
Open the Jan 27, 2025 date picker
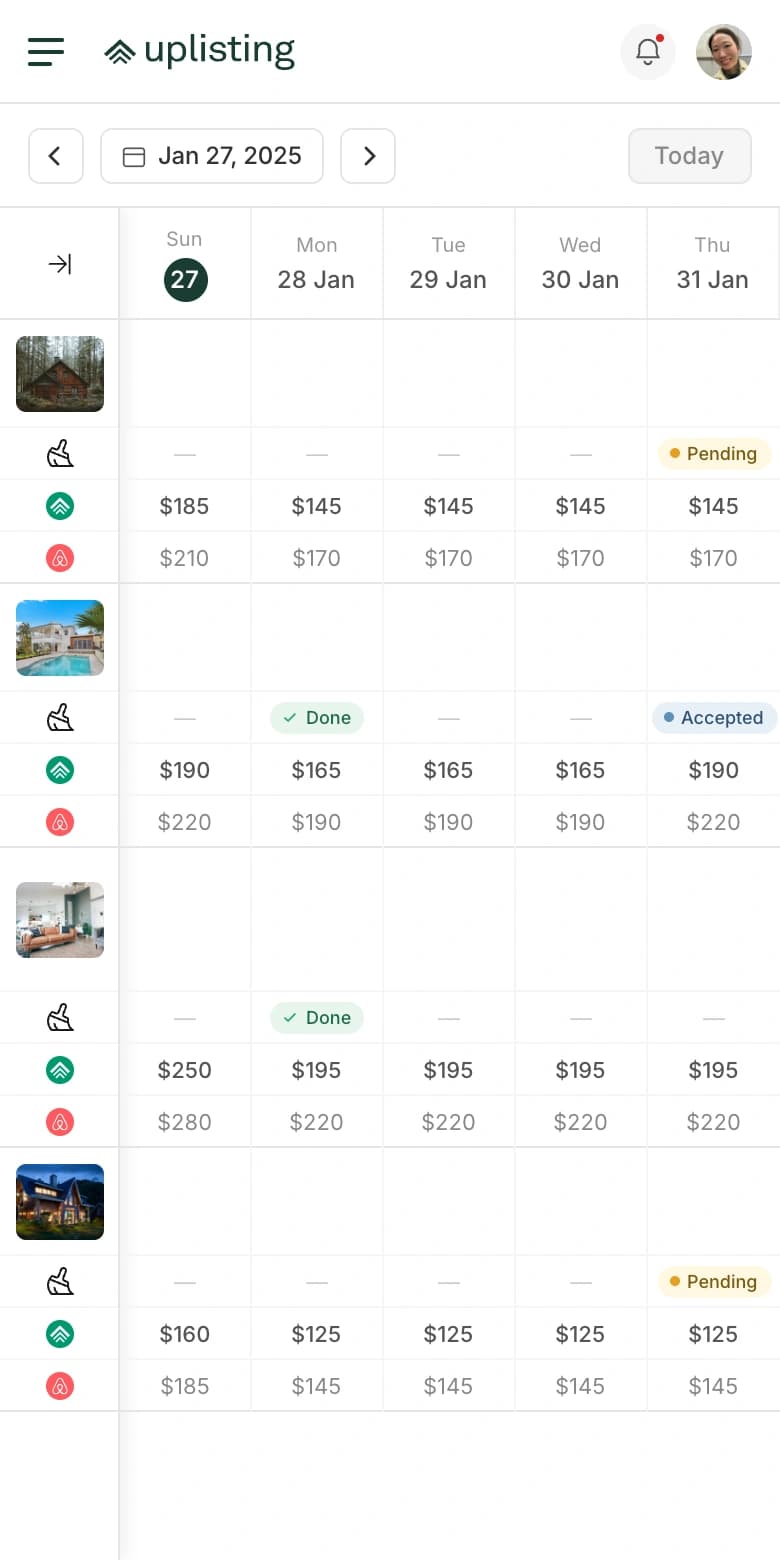[211, 156]
